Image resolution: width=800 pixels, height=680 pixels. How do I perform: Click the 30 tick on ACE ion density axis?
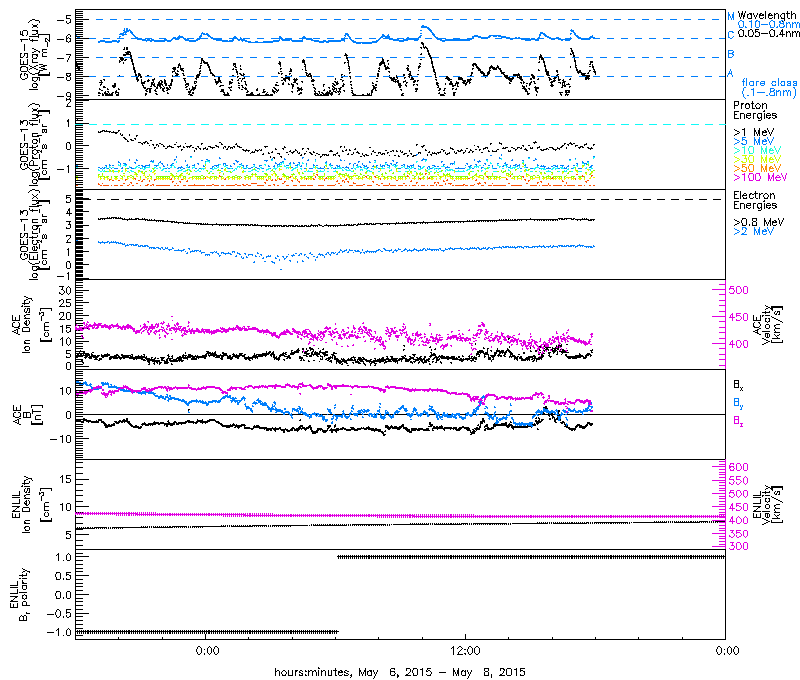[65, 290]
